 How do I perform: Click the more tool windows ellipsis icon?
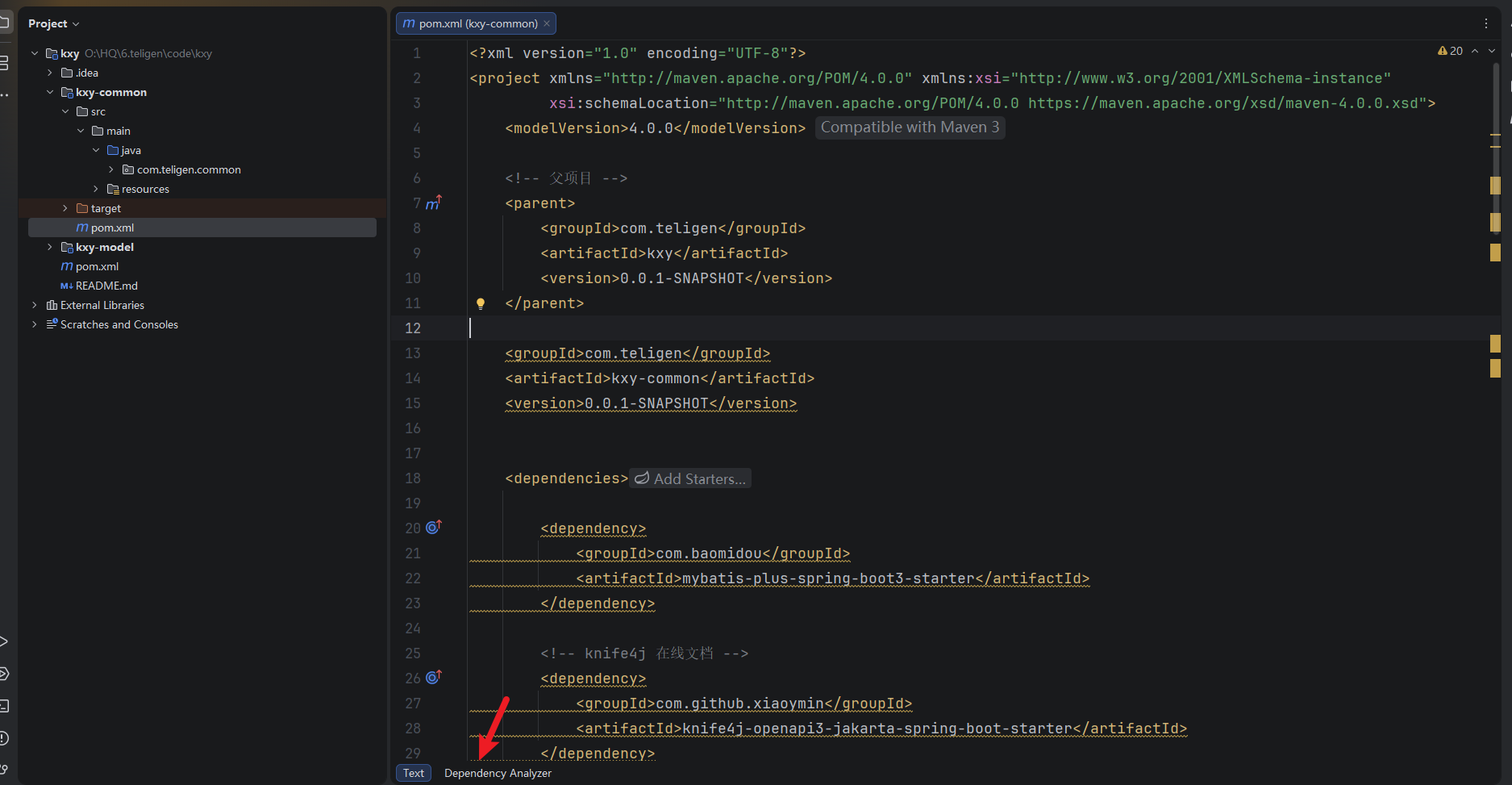pos(4,95)
